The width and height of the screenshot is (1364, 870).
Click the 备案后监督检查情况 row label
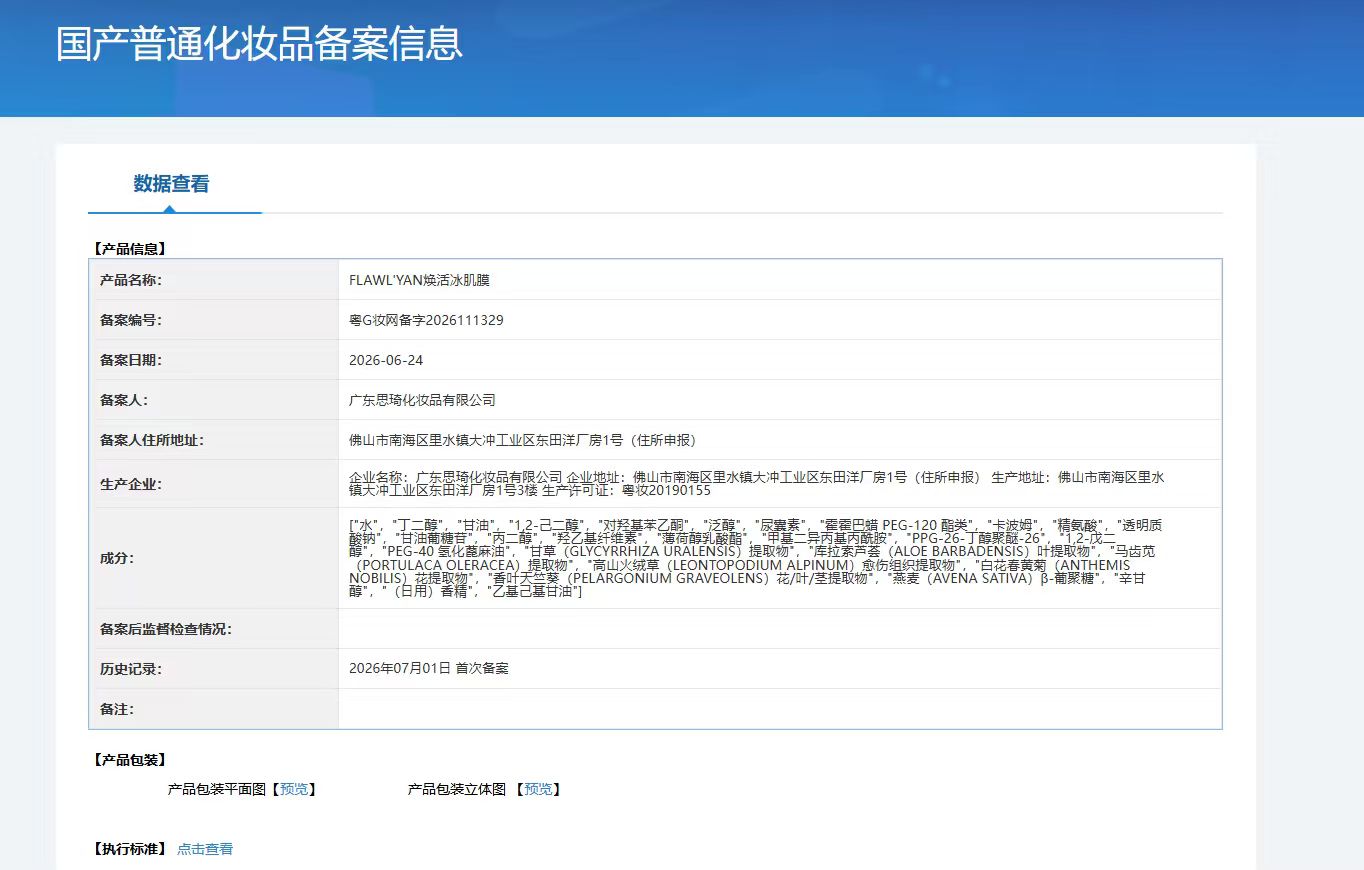166,629
